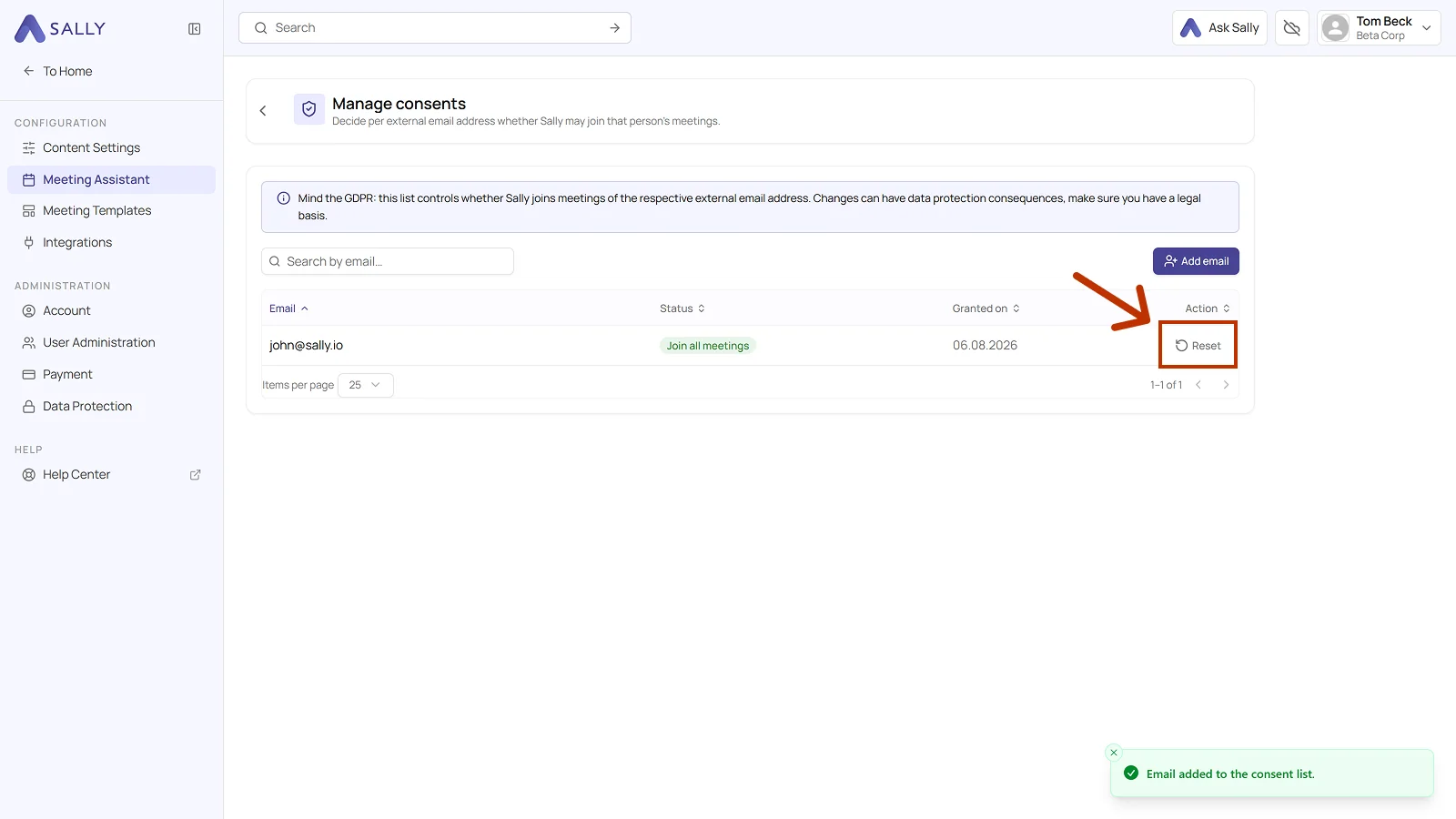
Task: Sort by Action column
Action: tap(1208, 308)
